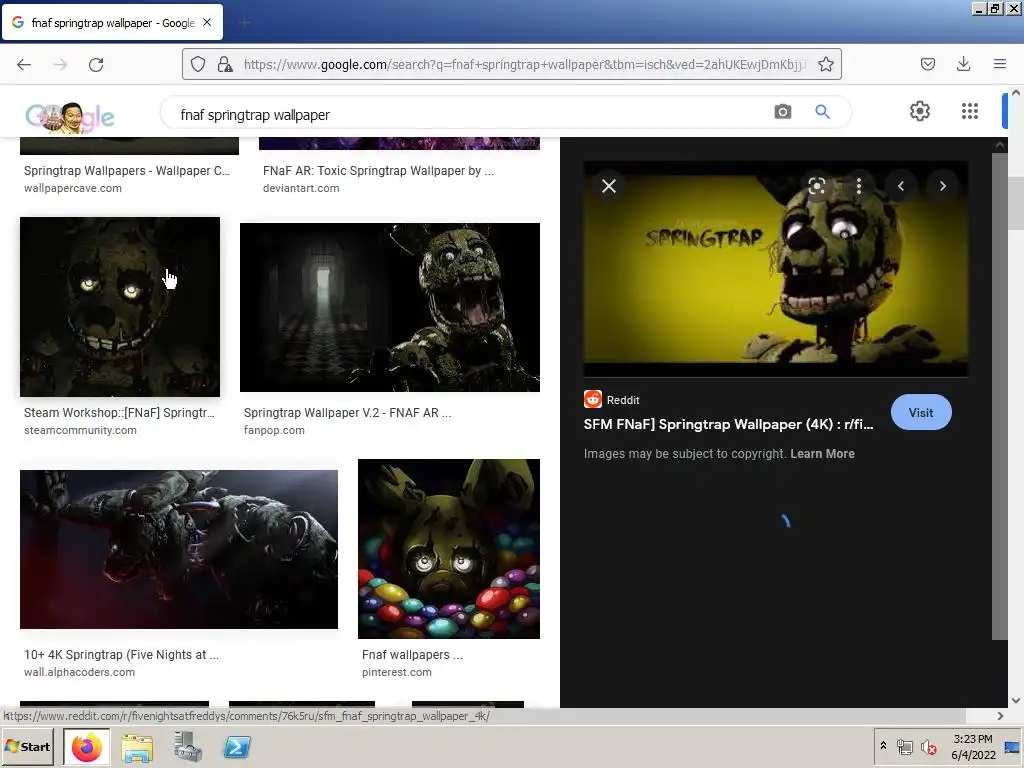1024x768 pixels.
Task: Click the browser address bar
Action: (522, 64)
